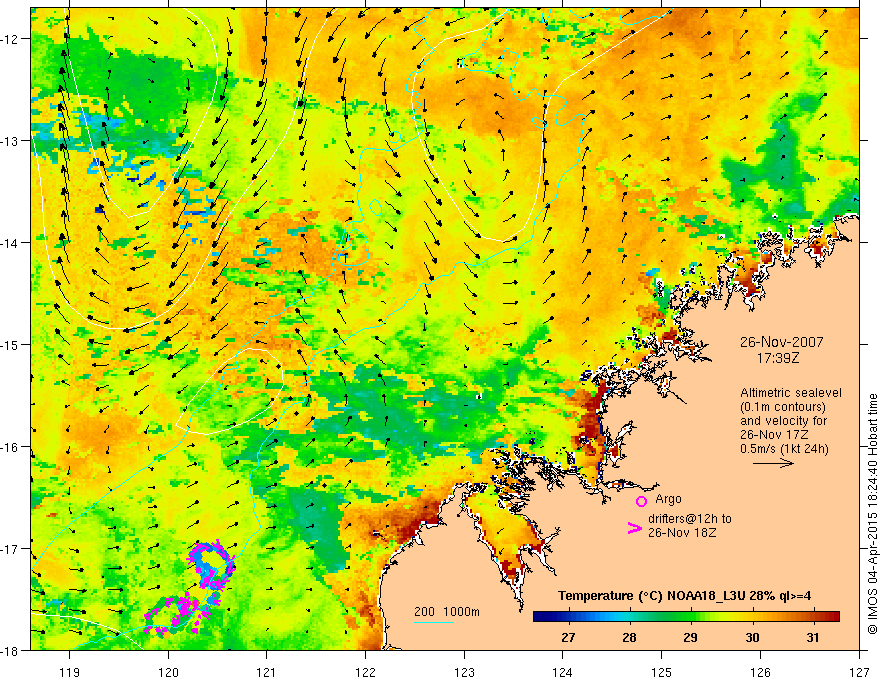Click the temperature color bar scale
This screenshot has height=680, width=880.
click(686, 617)
